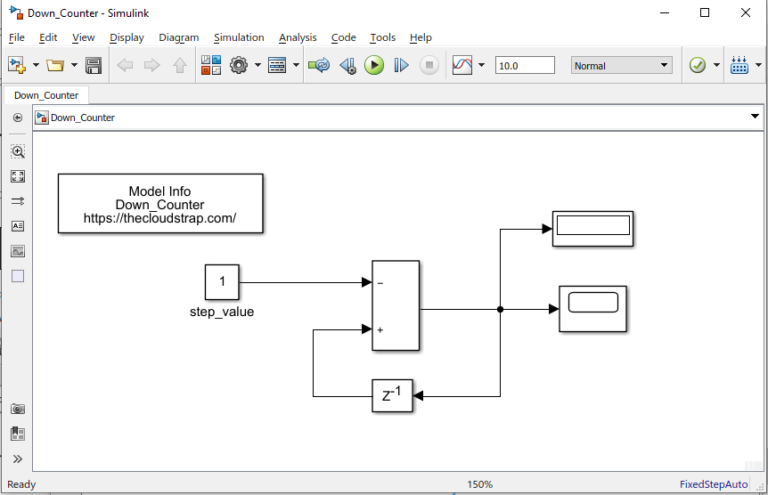Viewport: 768px width, 495px height.
Task: Click the Build Model icon
Action: 739,65
